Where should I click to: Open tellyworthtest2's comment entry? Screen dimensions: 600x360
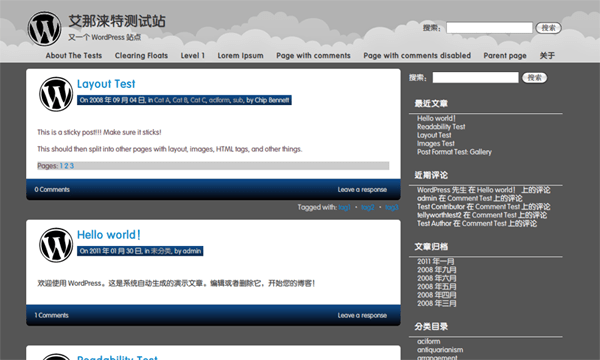(x=482, y=215)
